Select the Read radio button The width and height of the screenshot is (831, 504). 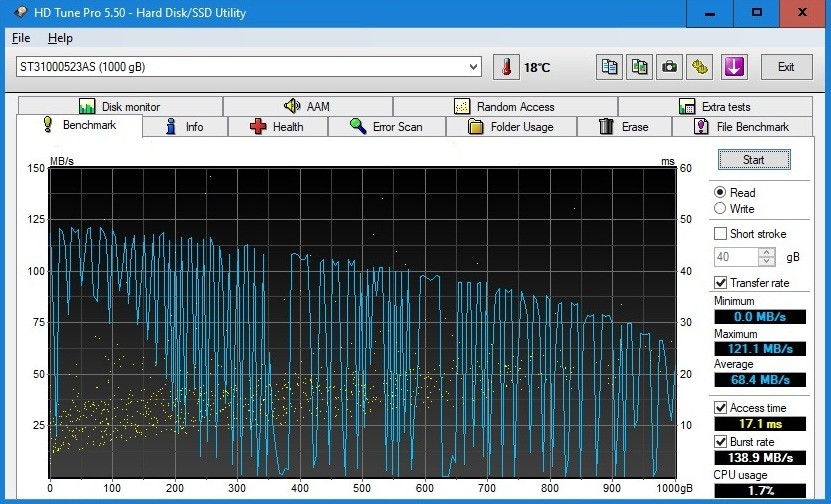(720, 192)
